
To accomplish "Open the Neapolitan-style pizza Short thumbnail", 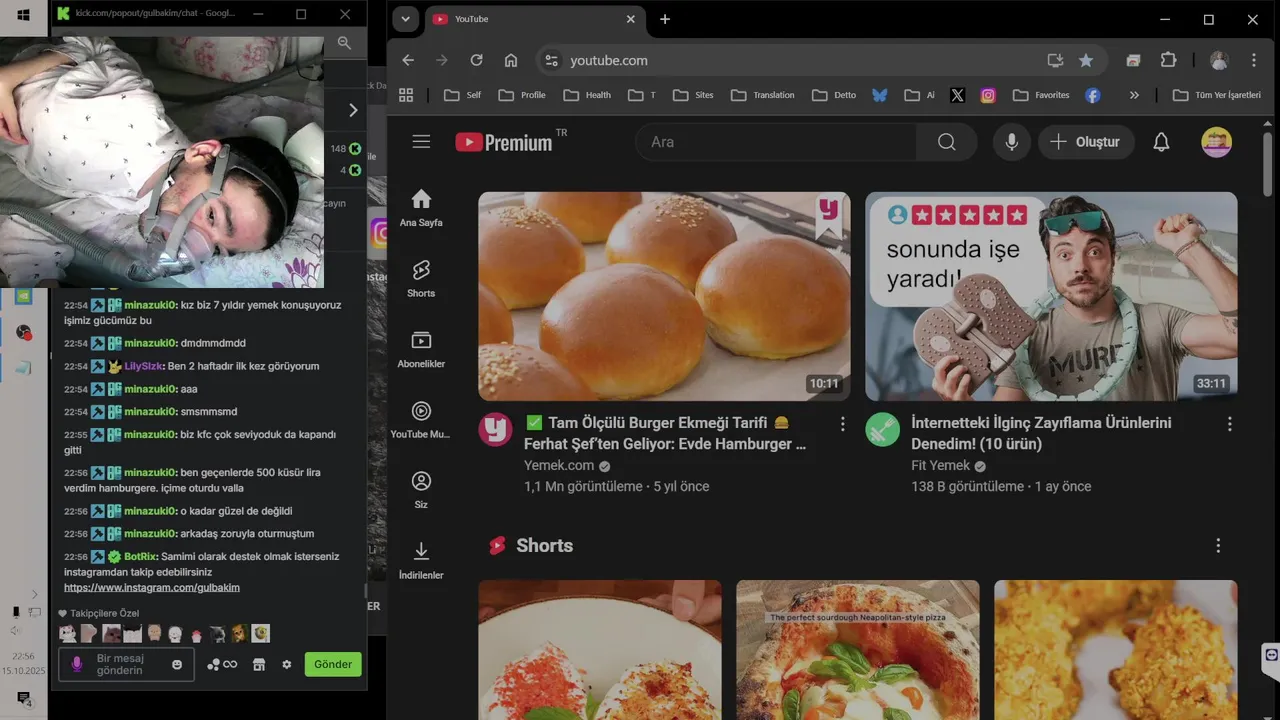I will pos(858,650).
